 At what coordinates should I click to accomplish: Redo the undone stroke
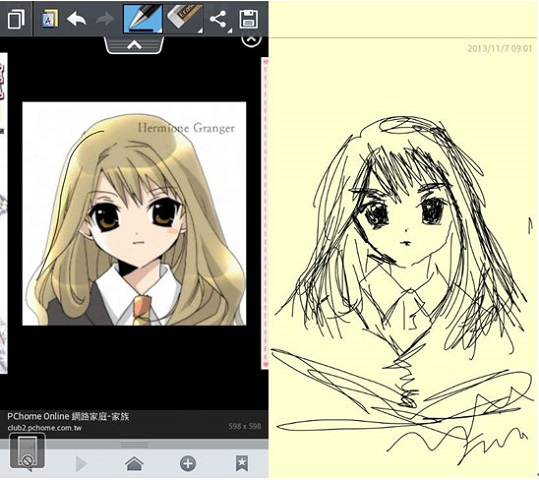point(104,19)
